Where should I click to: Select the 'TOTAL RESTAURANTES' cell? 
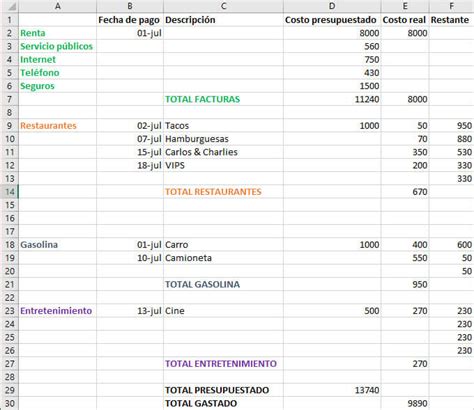point(223,192)
